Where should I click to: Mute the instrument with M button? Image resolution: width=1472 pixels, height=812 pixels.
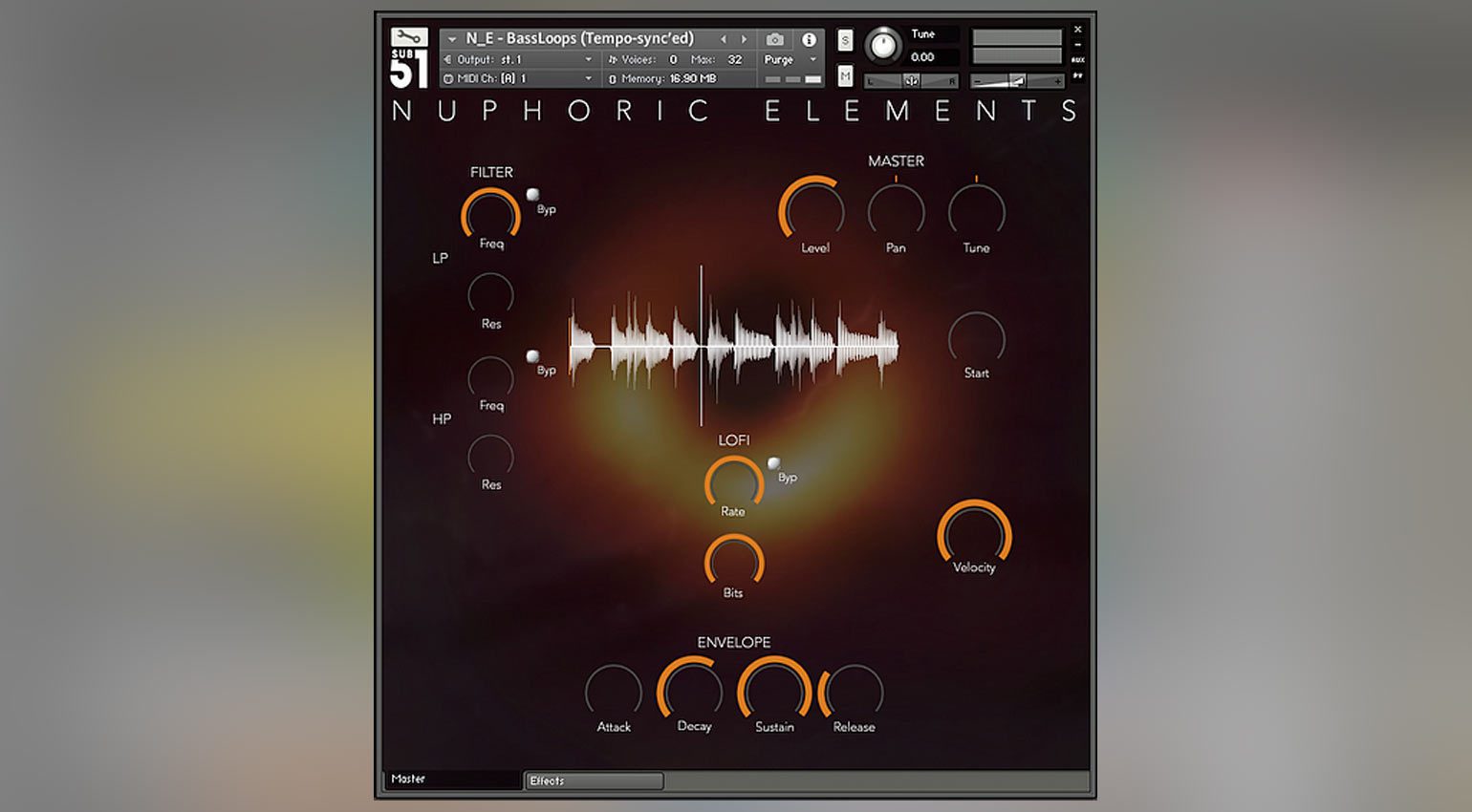pos(845,75)
